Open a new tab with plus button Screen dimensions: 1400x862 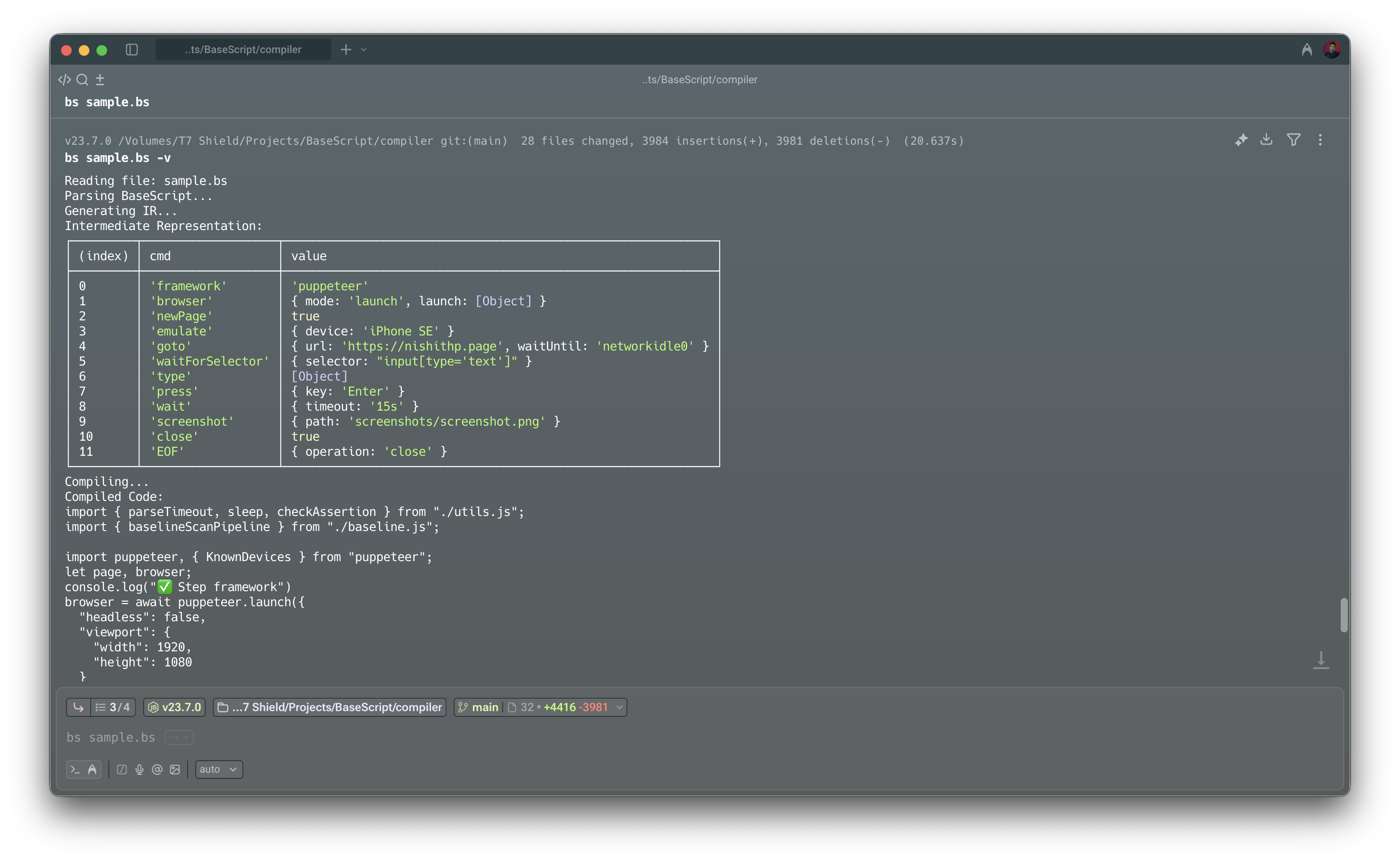[x=346, y=50]
